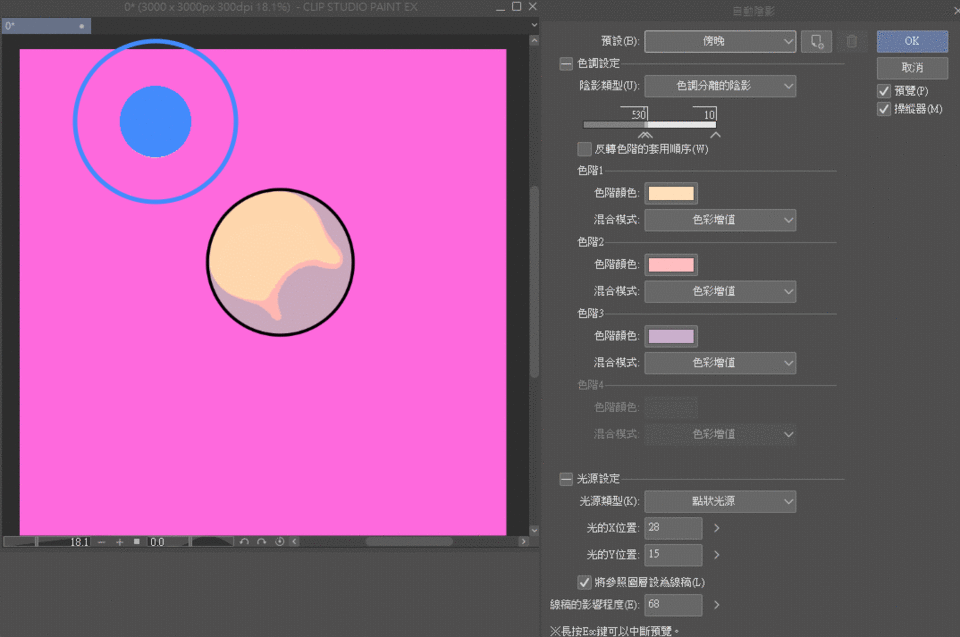Enable 反轉色階的套用順序 checkbox
Image resolution: width=960 pixels, height=637 pixels.
click(585, 149)
